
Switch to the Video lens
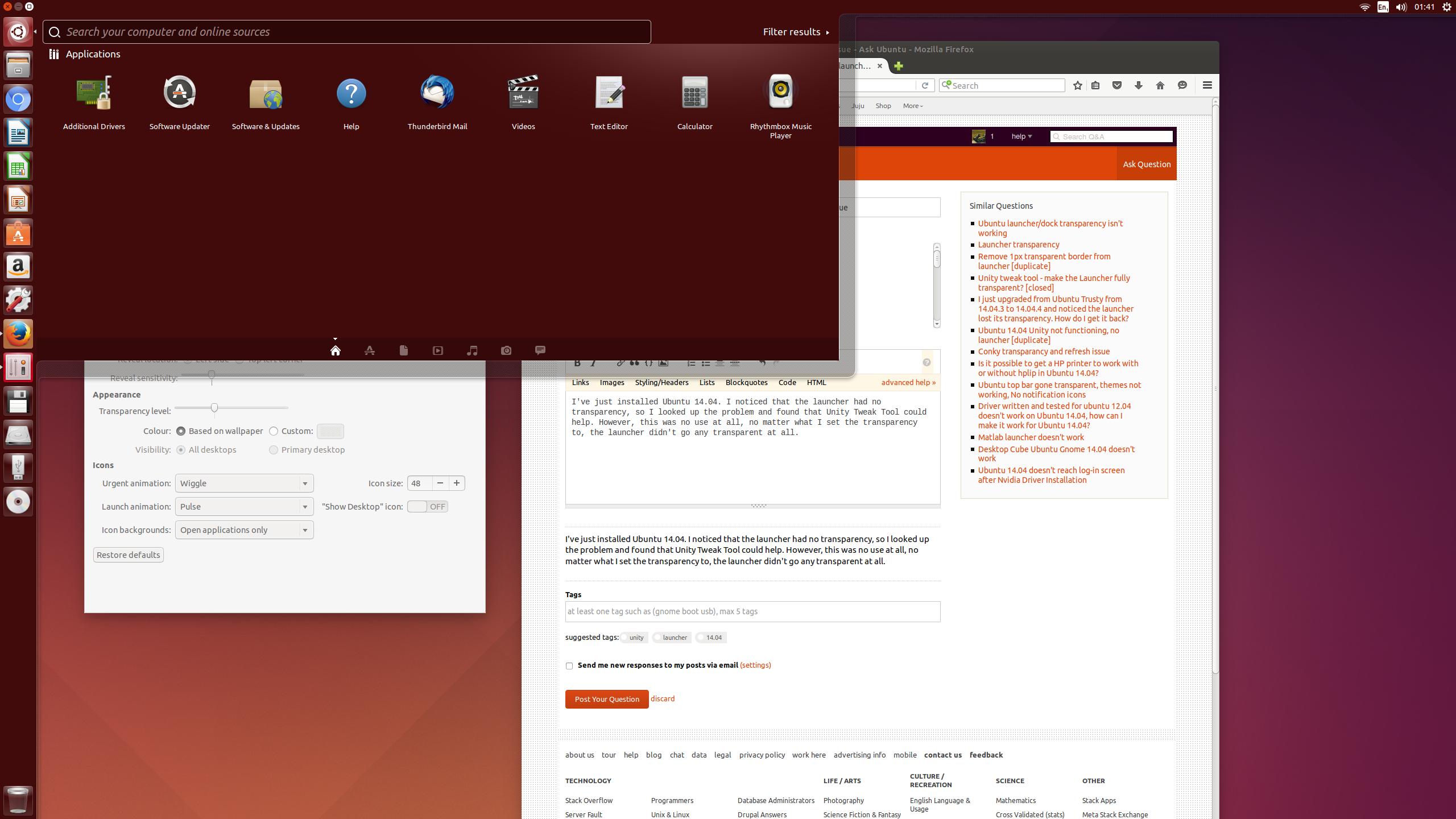(438, 350)
